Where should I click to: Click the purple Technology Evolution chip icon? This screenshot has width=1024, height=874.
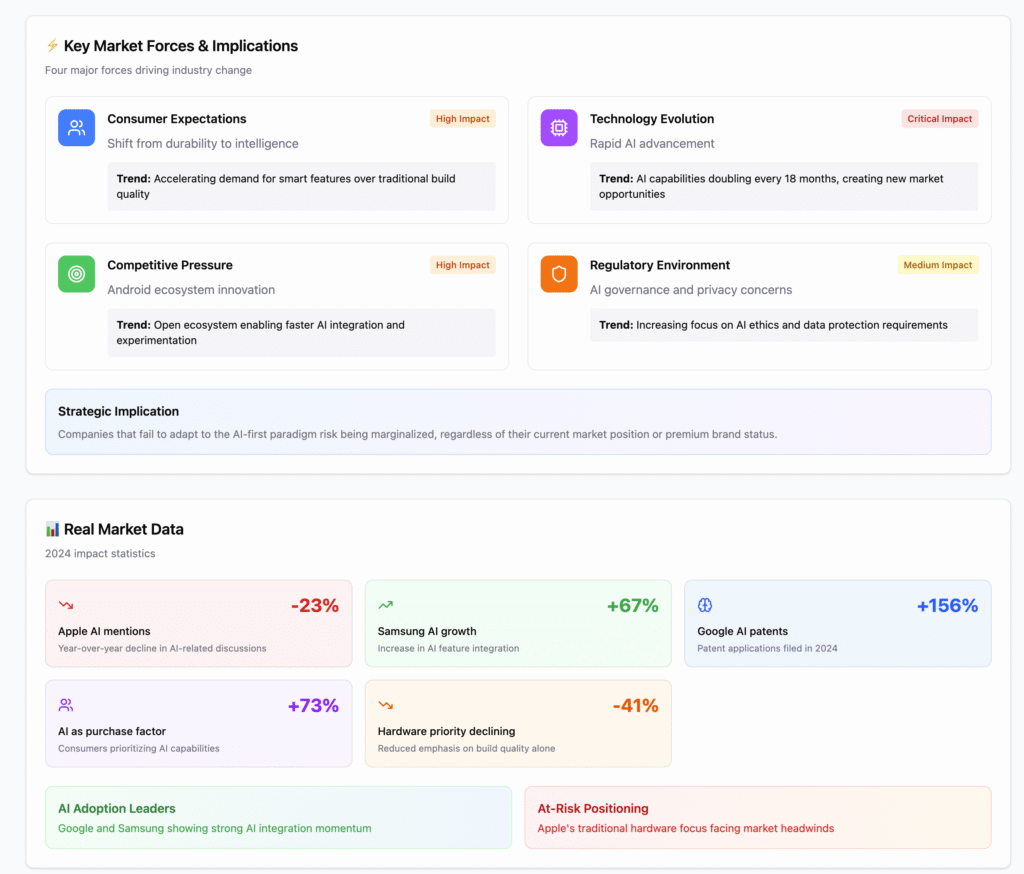tap(559, 127)
